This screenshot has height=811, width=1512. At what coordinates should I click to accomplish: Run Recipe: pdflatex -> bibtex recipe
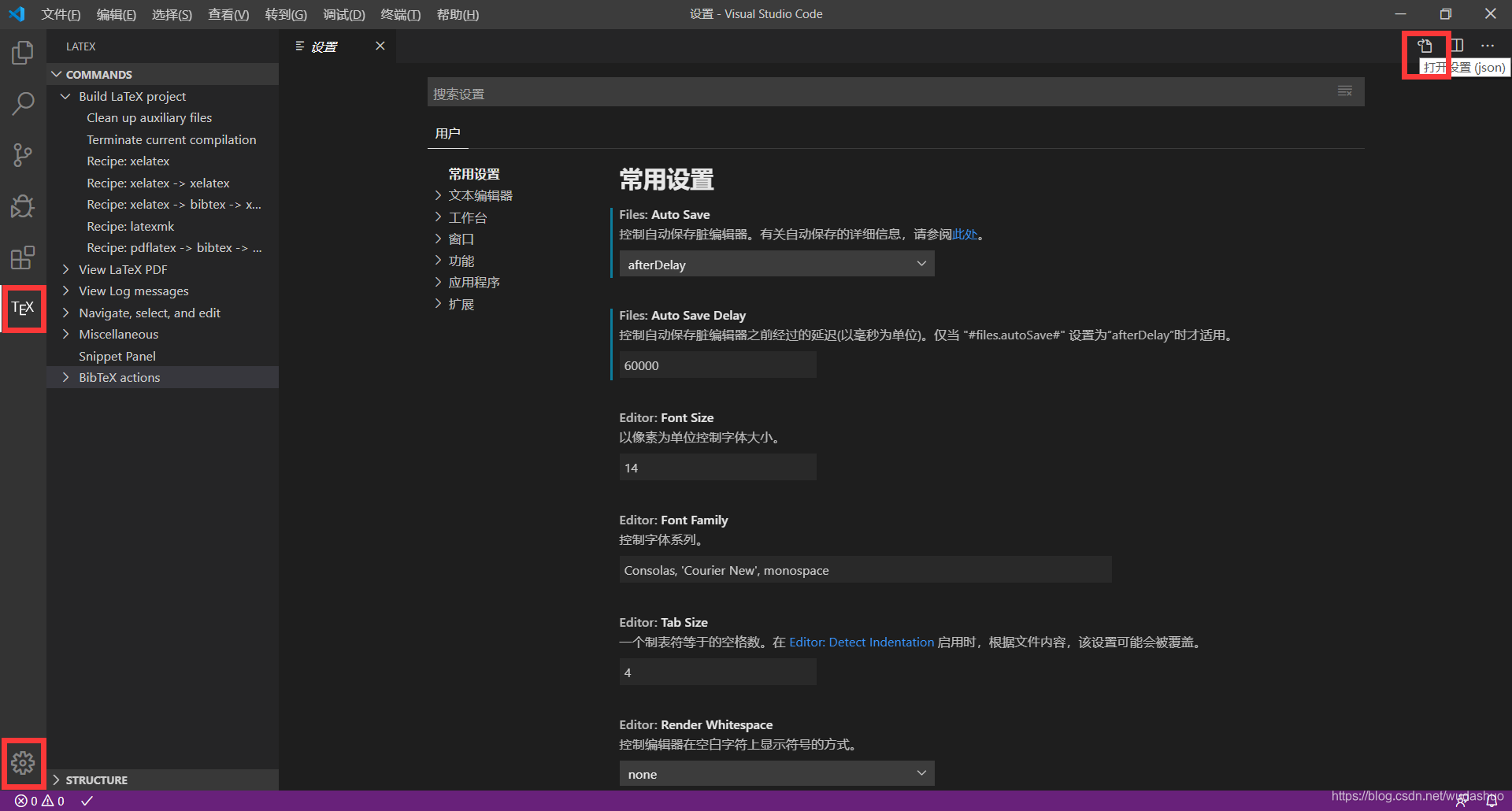(173, 247)
